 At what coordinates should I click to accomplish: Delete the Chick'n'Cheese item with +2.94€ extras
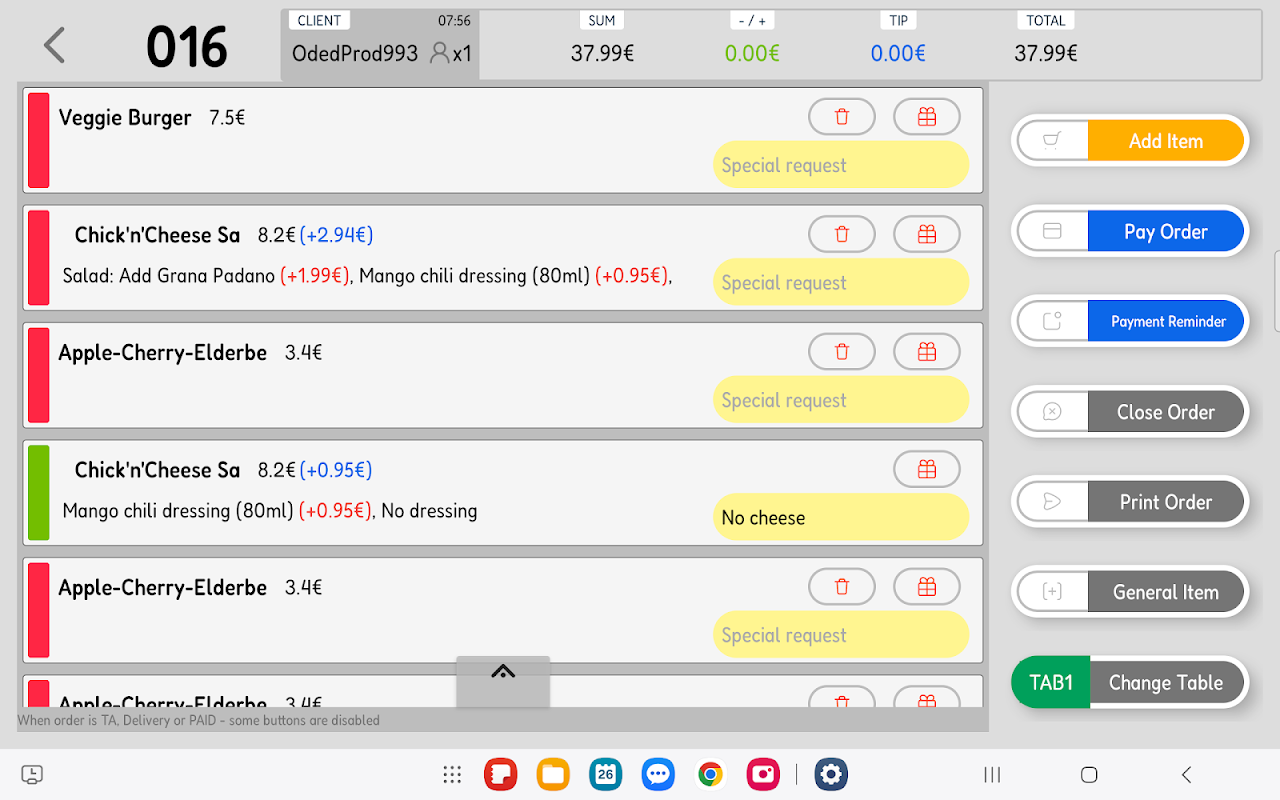point(842,234)
